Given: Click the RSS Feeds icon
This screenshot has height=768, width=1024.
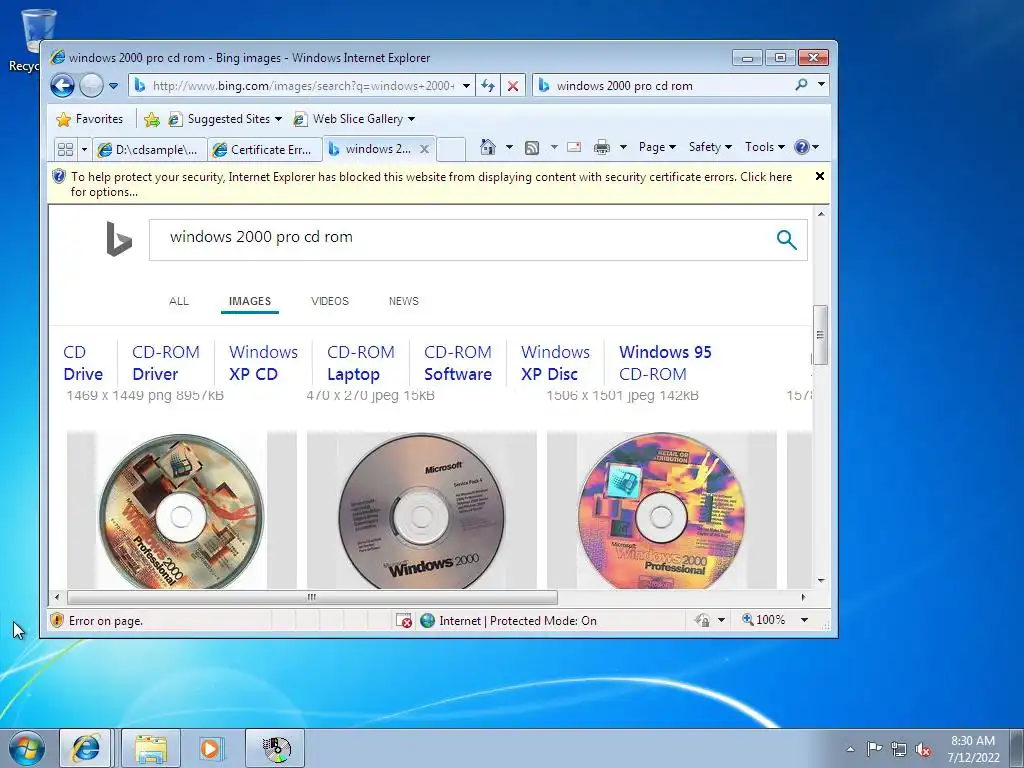Looking at the screenshot, I should (532, 148).
